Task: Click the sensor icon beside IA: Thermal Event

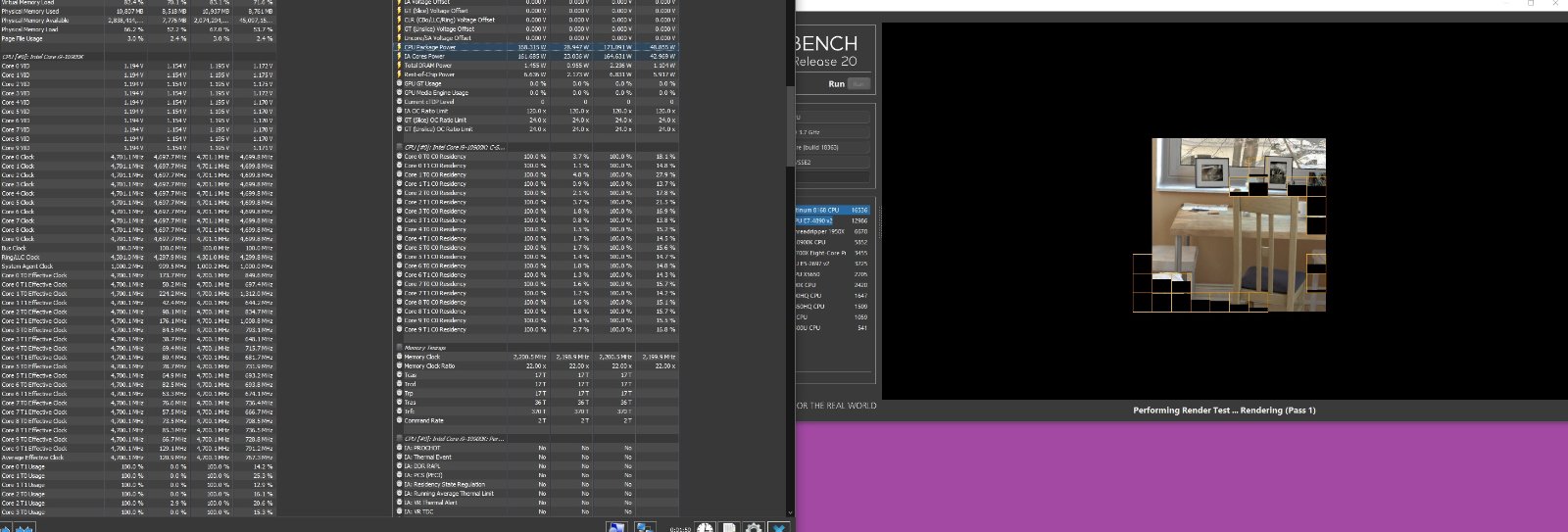Action: coord(400,457)
